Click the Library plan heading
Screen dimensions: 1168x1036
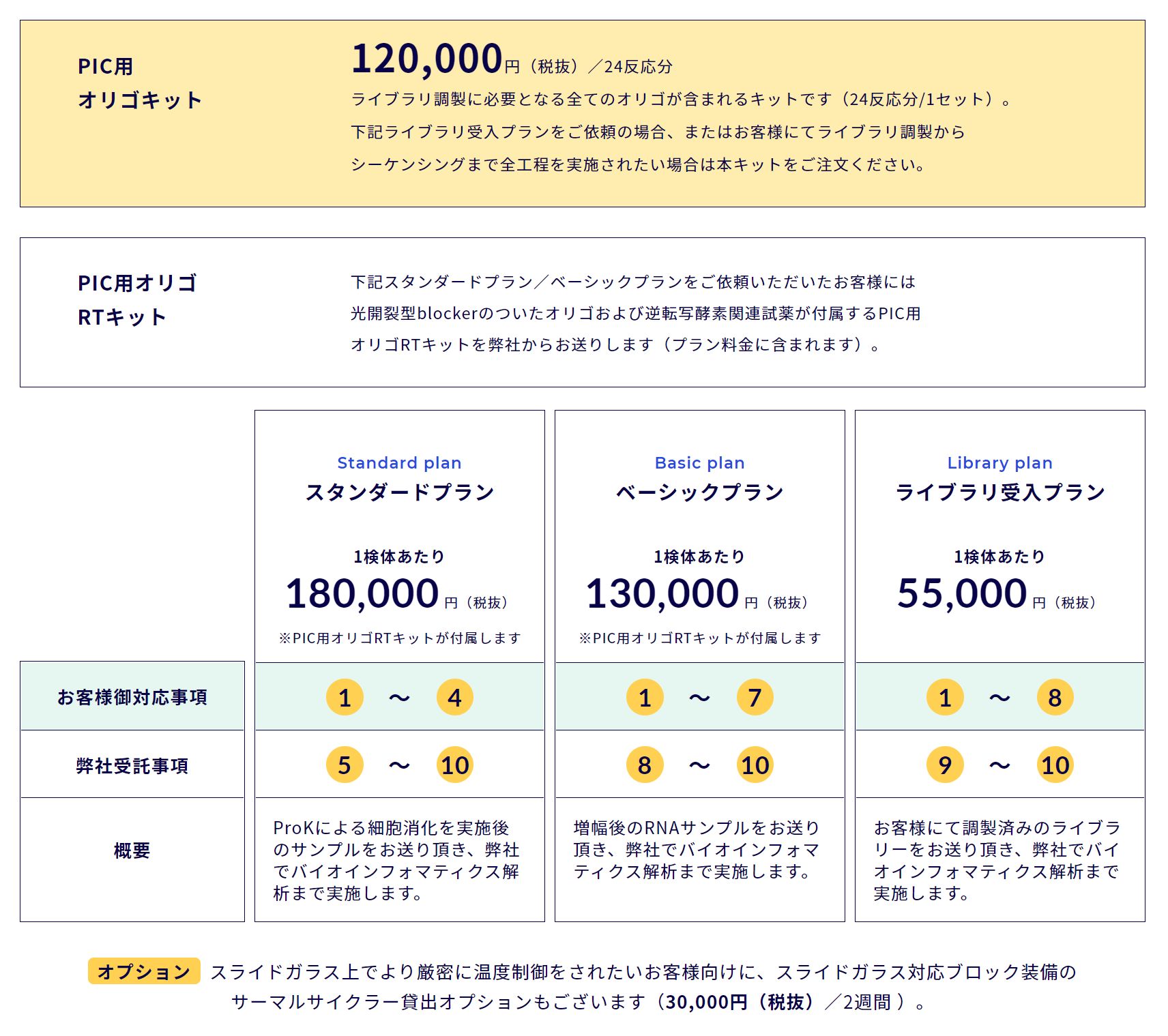click(999, 463)
